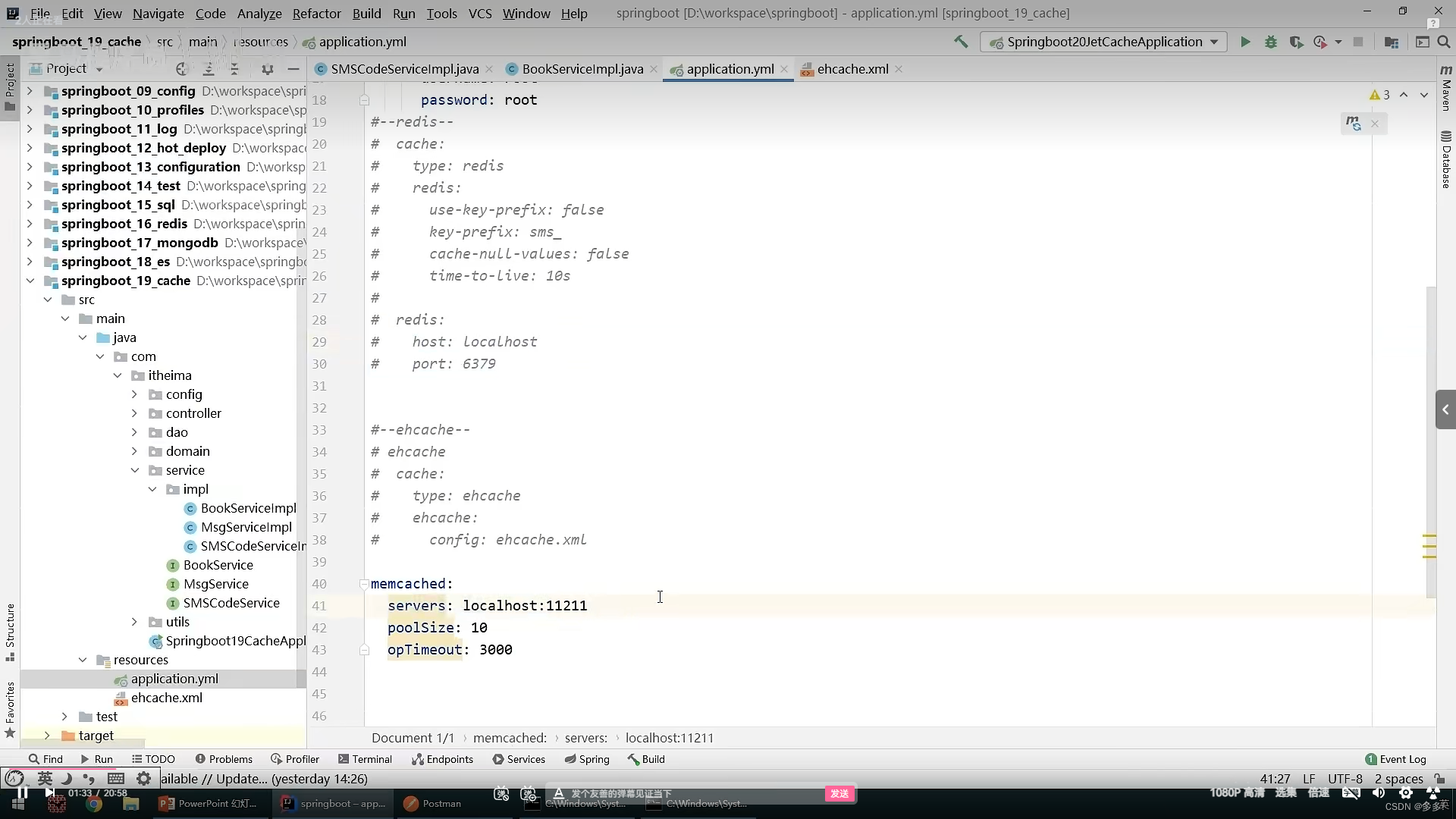Click the Maven reload floating icon
This screenshot has height=819, width=1456.
pyautogui.click(x=1354, y=124)
